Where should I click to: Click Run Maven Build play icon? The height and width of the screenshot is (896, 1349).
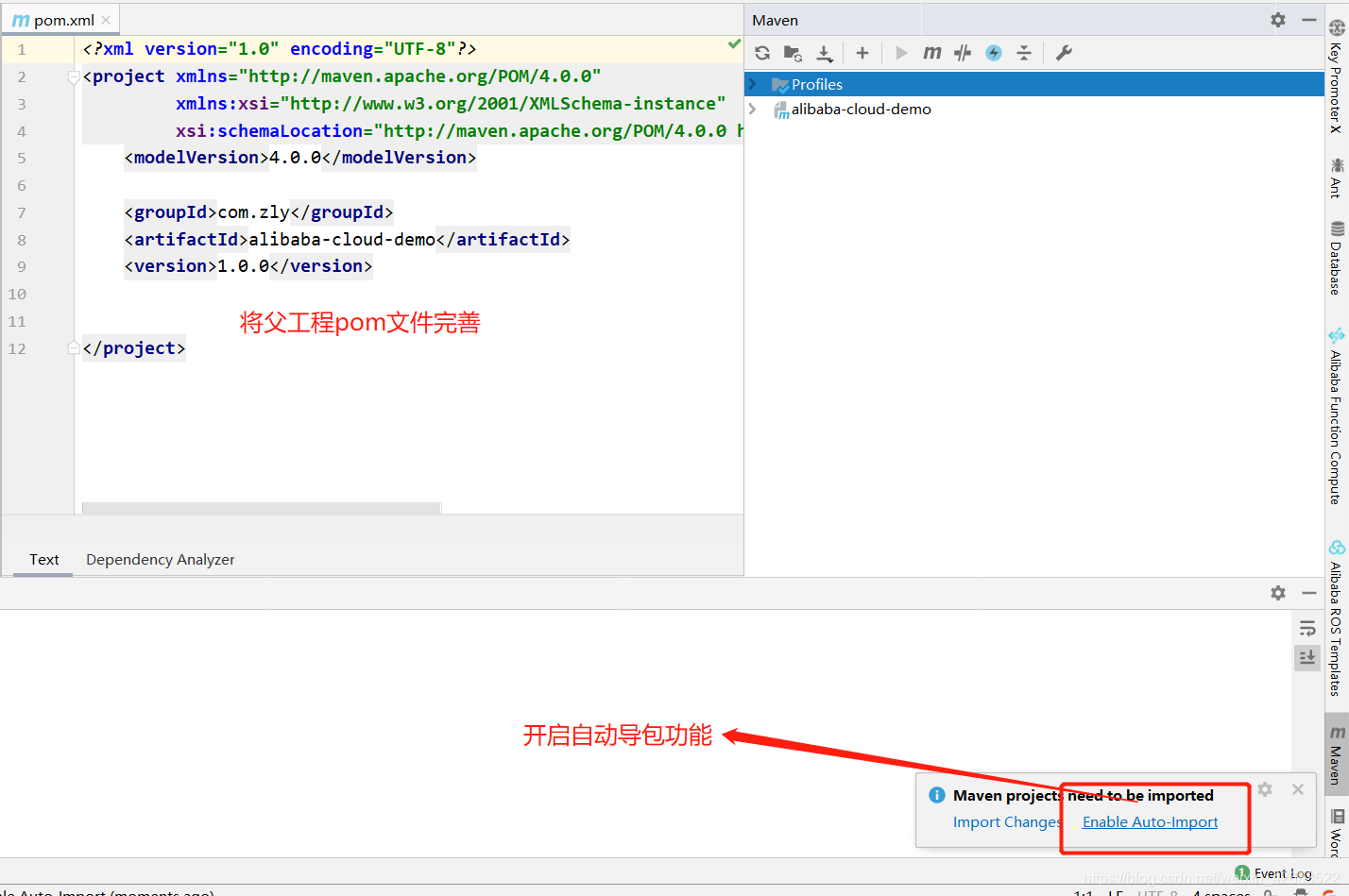pyautogui.click(x=901, y=53)
